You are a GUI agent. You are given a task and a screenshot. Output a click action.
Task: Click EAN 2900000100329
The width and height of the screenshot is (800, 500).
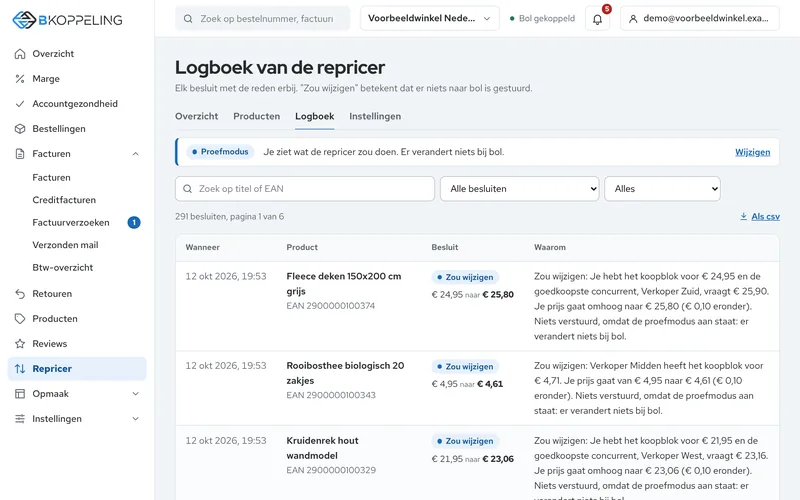pyautogui.click(x=331, y=470)
